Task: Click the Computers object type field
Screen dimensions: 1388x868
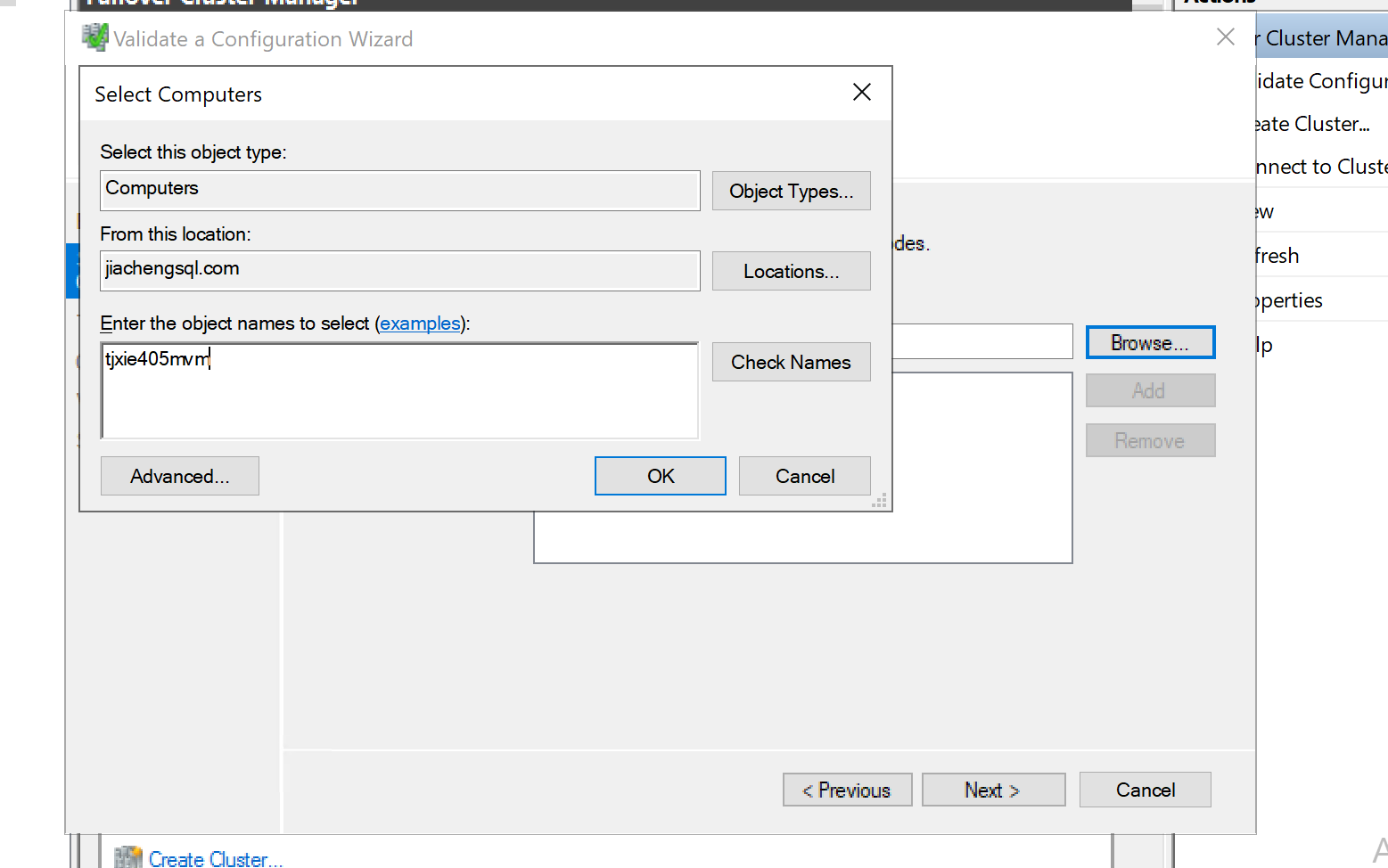Action: tap(399, 190)
